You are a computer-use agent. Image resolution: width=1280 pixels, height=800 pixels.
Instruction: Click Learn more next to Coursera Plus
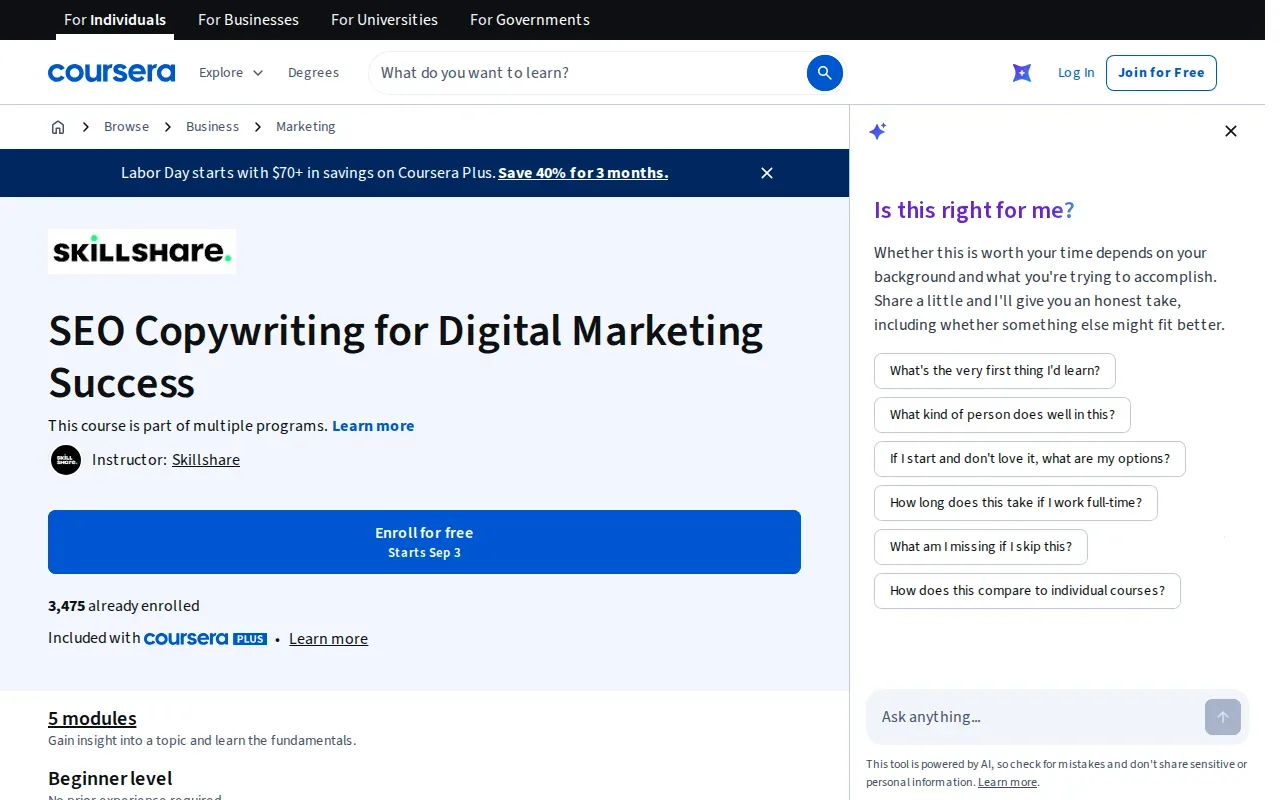pyautogui.click(x=328, y=639)
